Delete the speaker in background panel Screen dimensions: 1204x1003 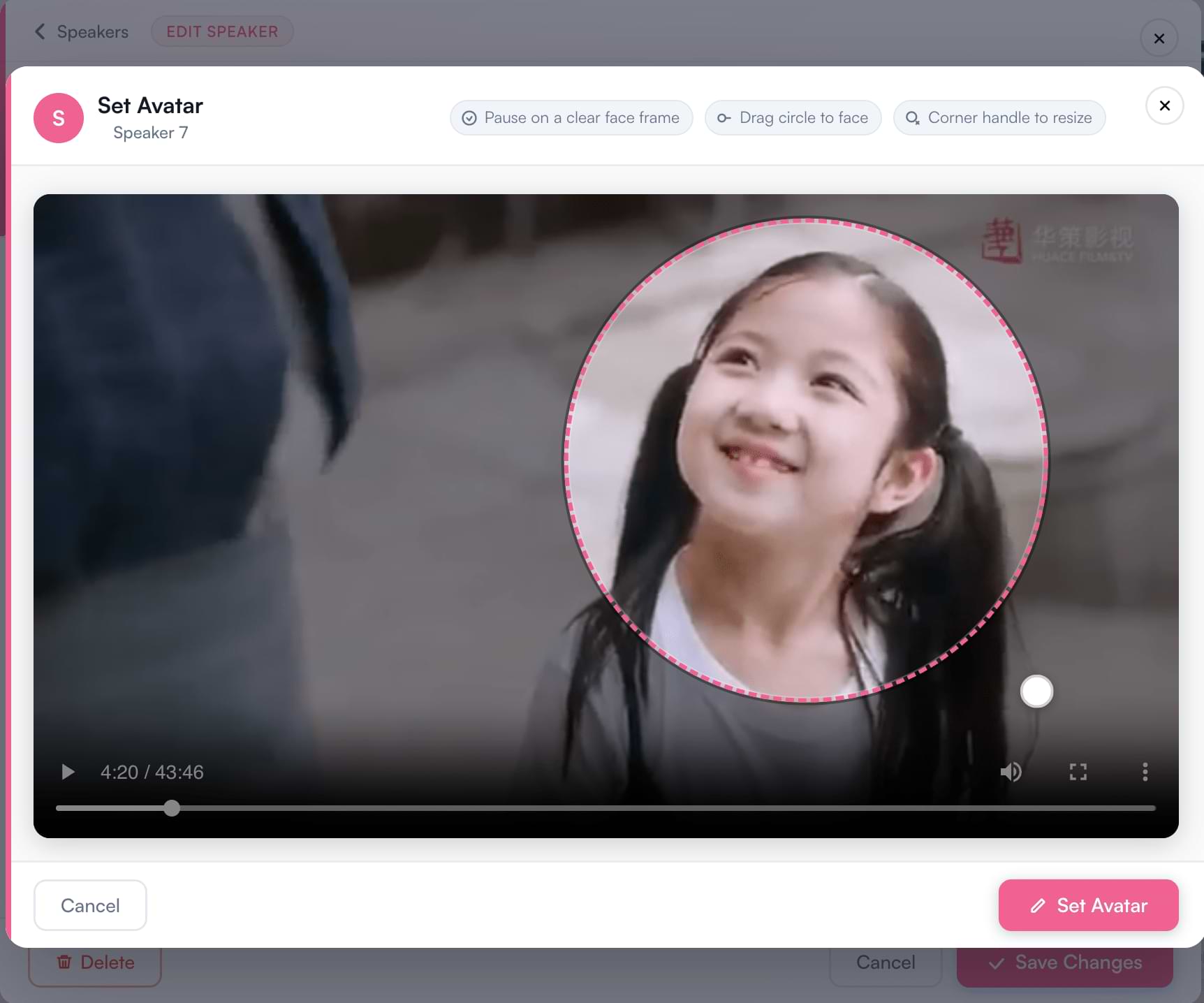click(x=95, y=963)
